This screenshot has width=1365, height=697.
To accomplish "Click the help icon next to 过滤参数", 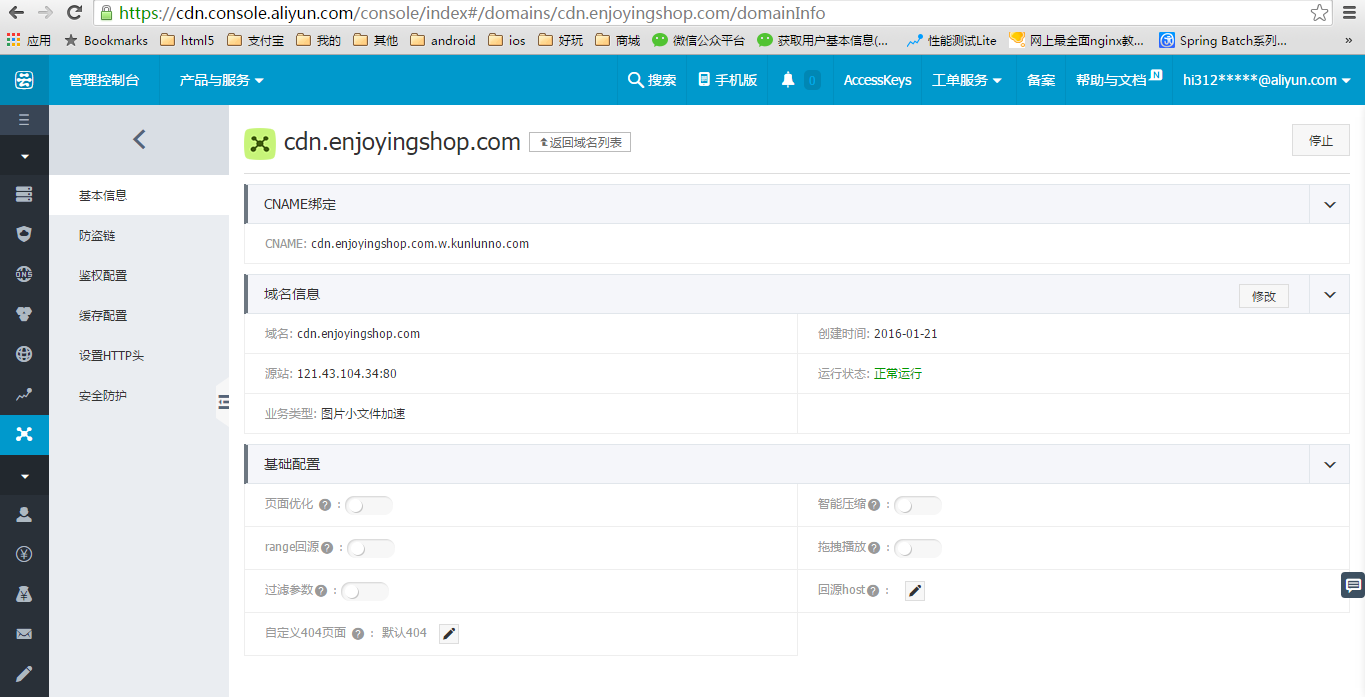I will pyautogui.click(x=321, y=591).
